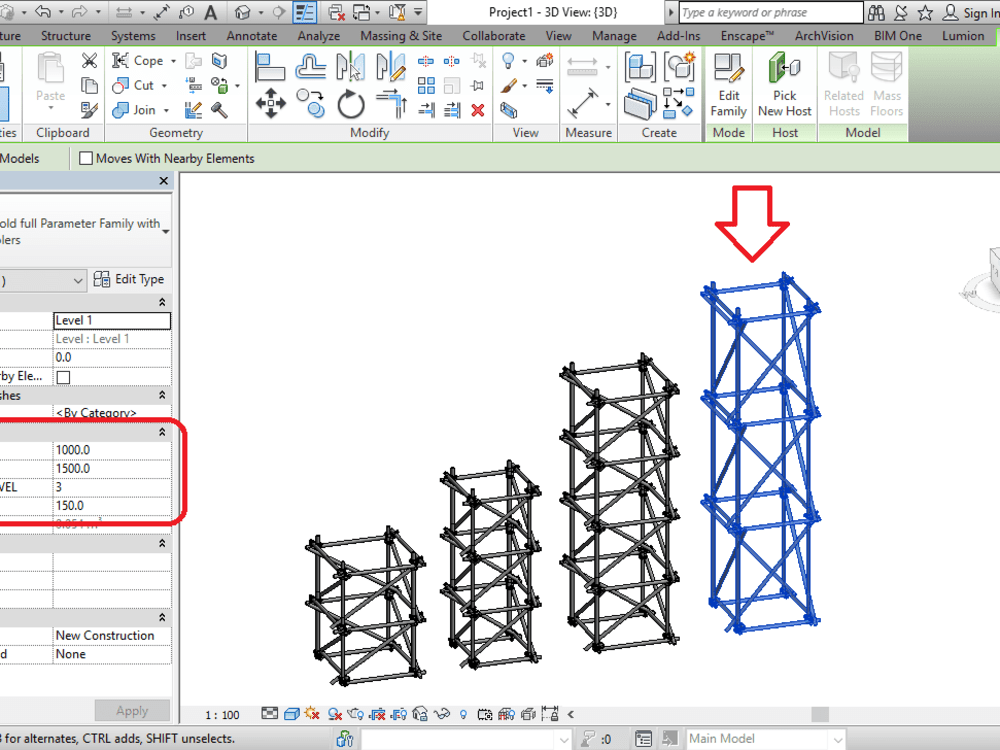Click the 1 : 100 view scale
This screenshot has width=1000, height=750.
(222, 715)
